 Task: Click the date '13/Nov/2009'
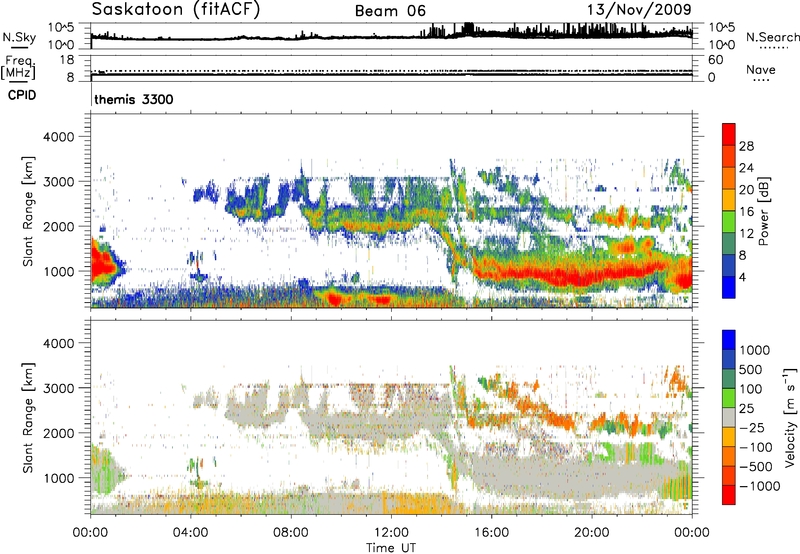(639, 10)
